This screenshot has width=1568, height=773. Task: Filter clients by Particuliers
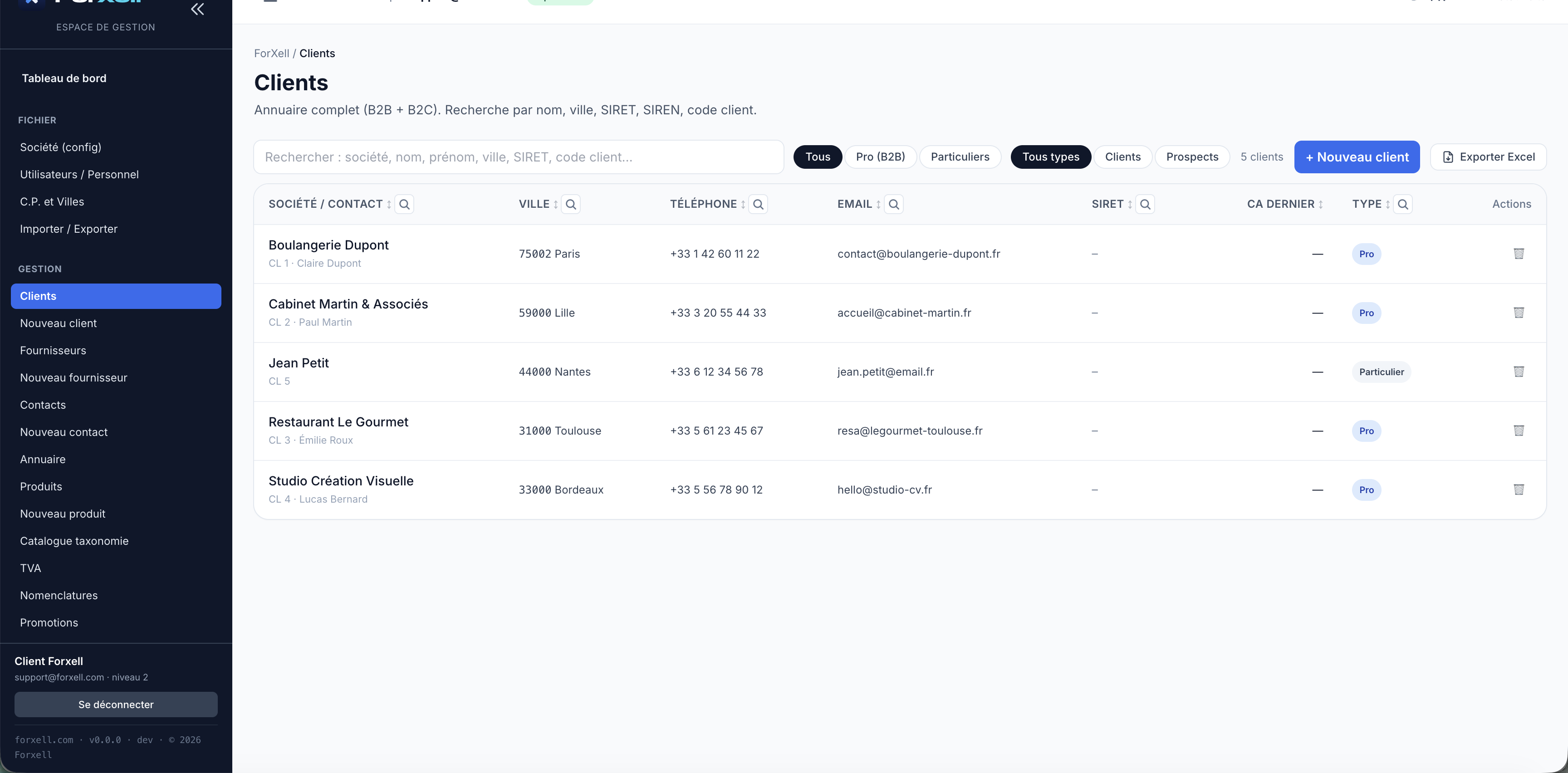pyautogui.click(x=960, y=157)
